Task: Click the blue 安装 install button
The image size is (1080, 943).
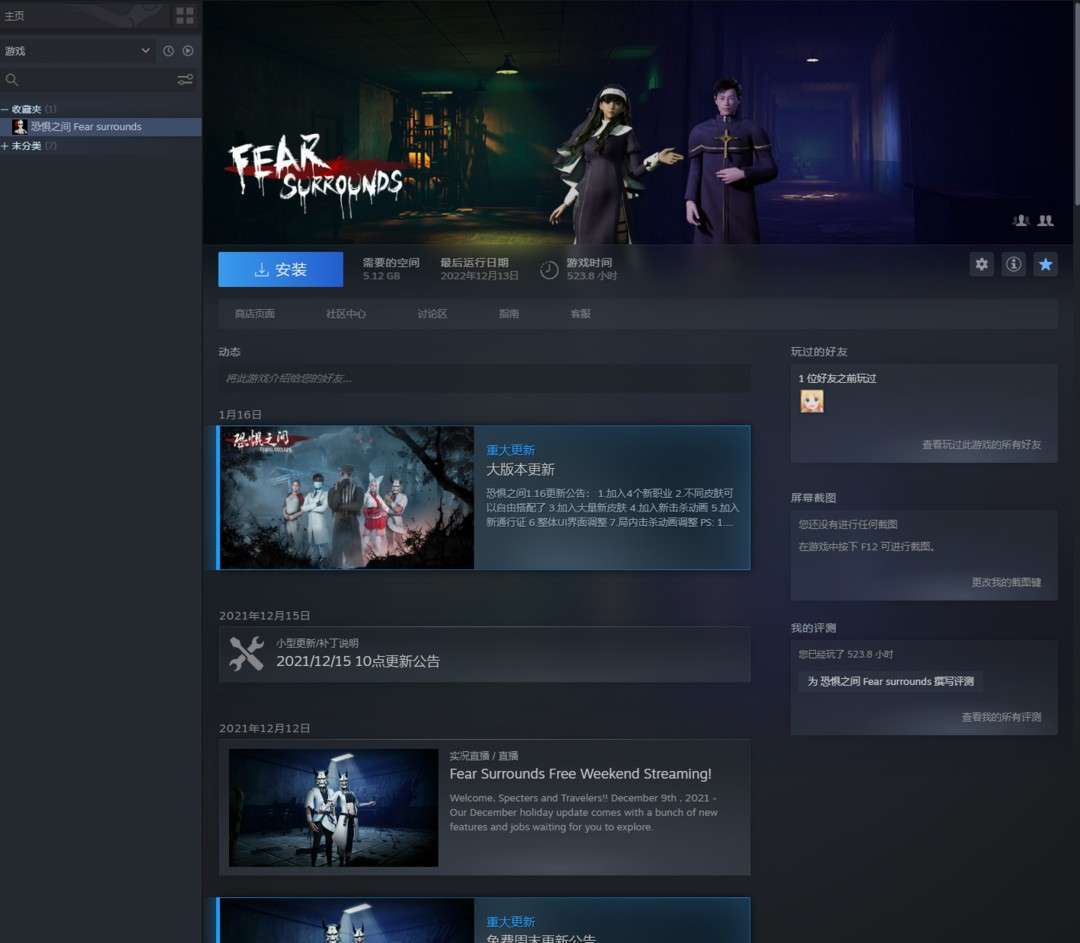Action: tap(280, 269)
